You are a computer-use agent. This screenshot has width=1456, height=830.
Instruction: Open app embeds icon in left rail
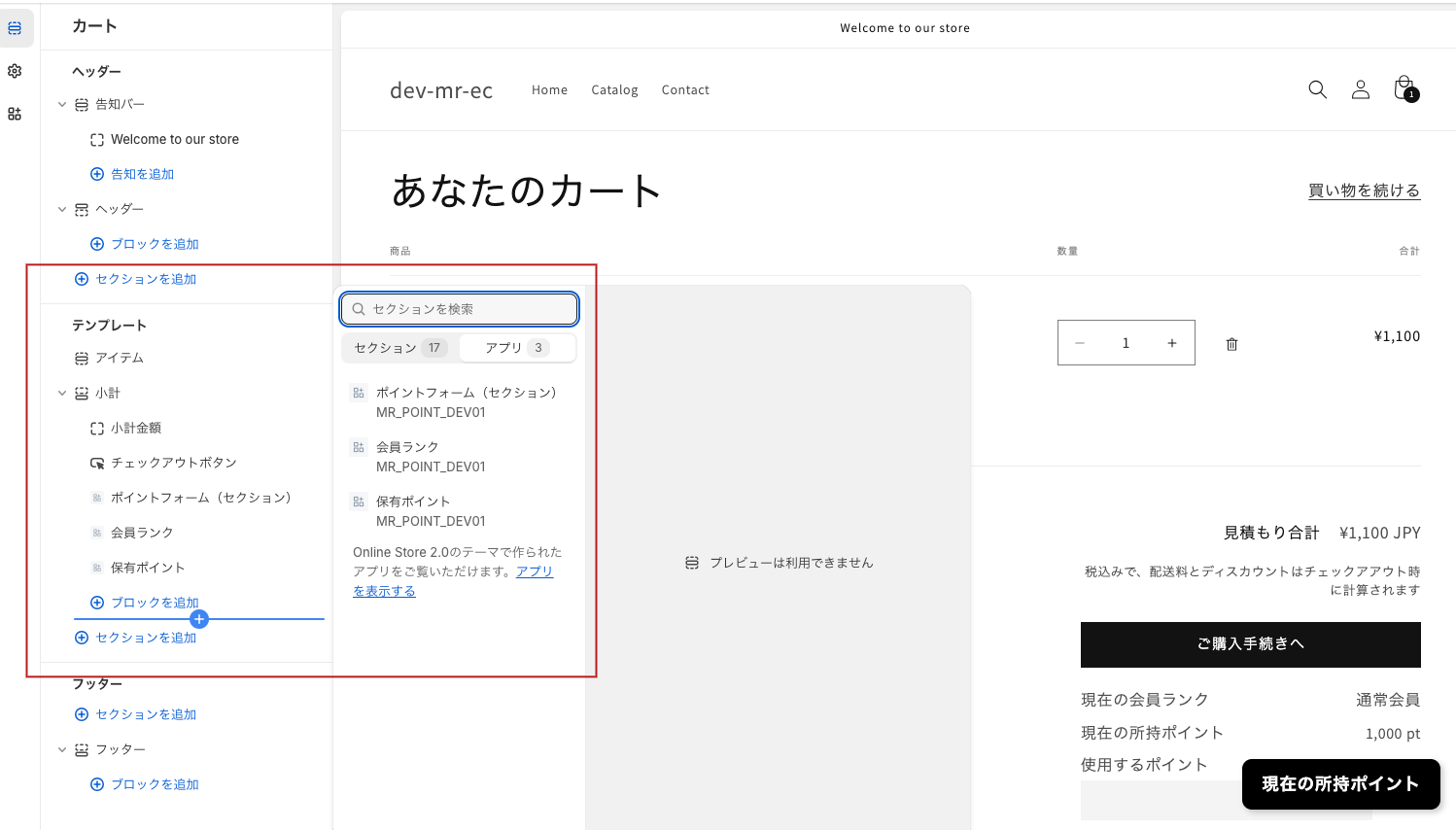coord(15,114)
